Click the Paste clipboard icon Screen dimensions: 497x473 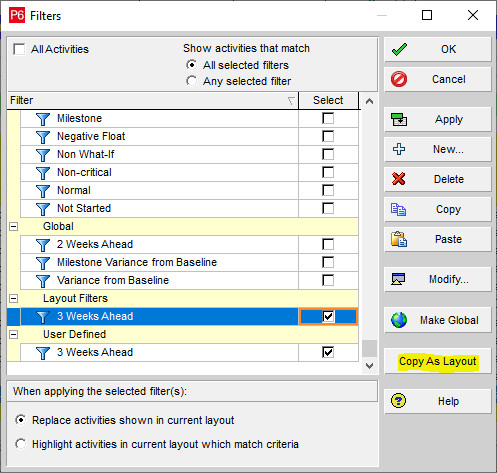(399, 239)
